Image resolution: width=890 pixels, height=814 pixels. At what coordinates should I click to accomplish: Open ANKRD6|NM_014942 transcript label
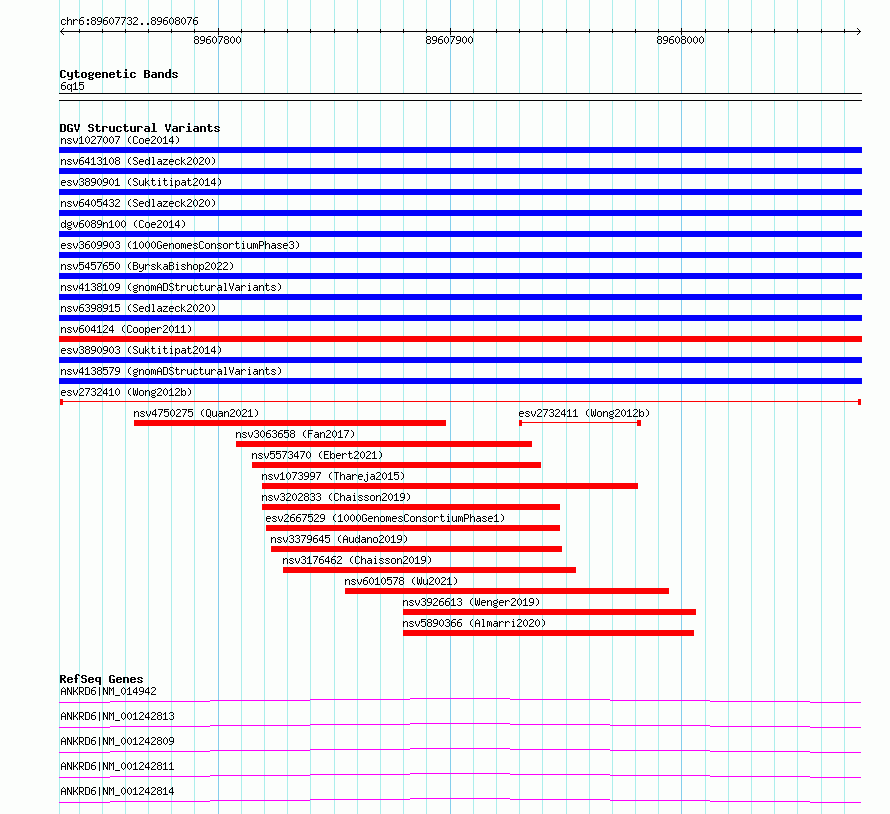[x=108, y=691]
